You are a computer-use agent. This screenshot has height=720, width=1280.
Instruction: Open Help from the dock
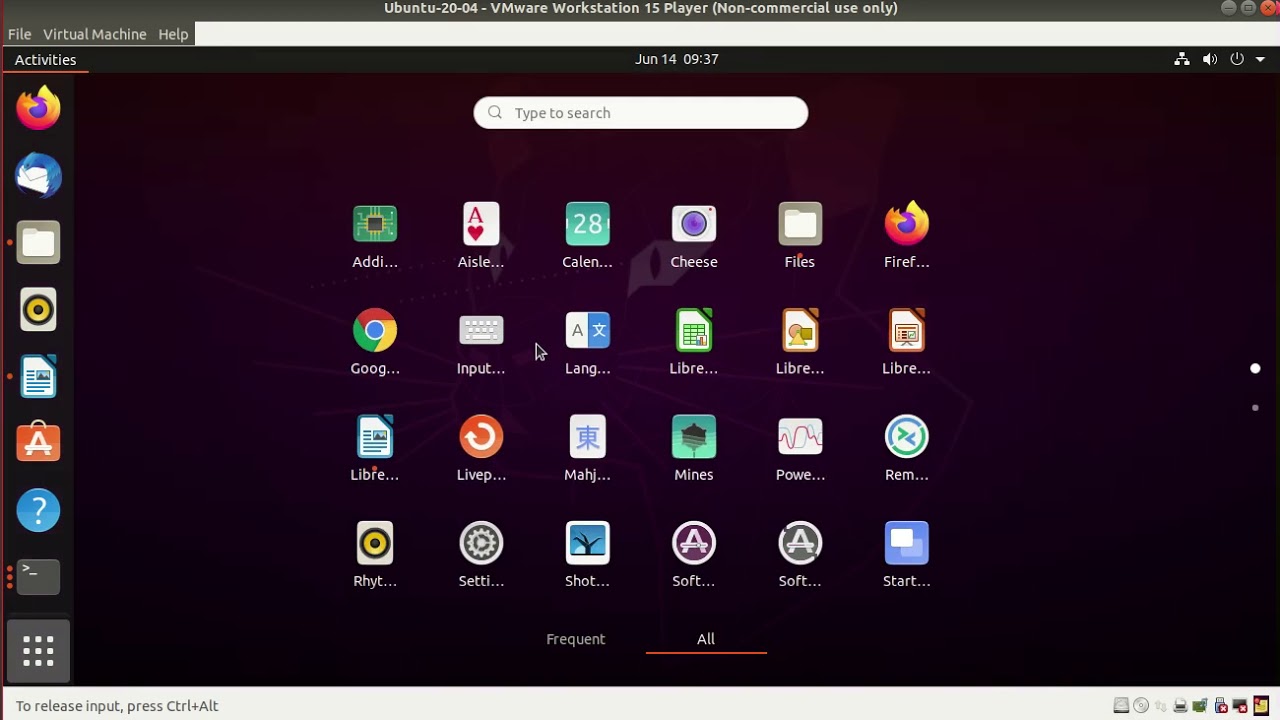coord(38,510)
